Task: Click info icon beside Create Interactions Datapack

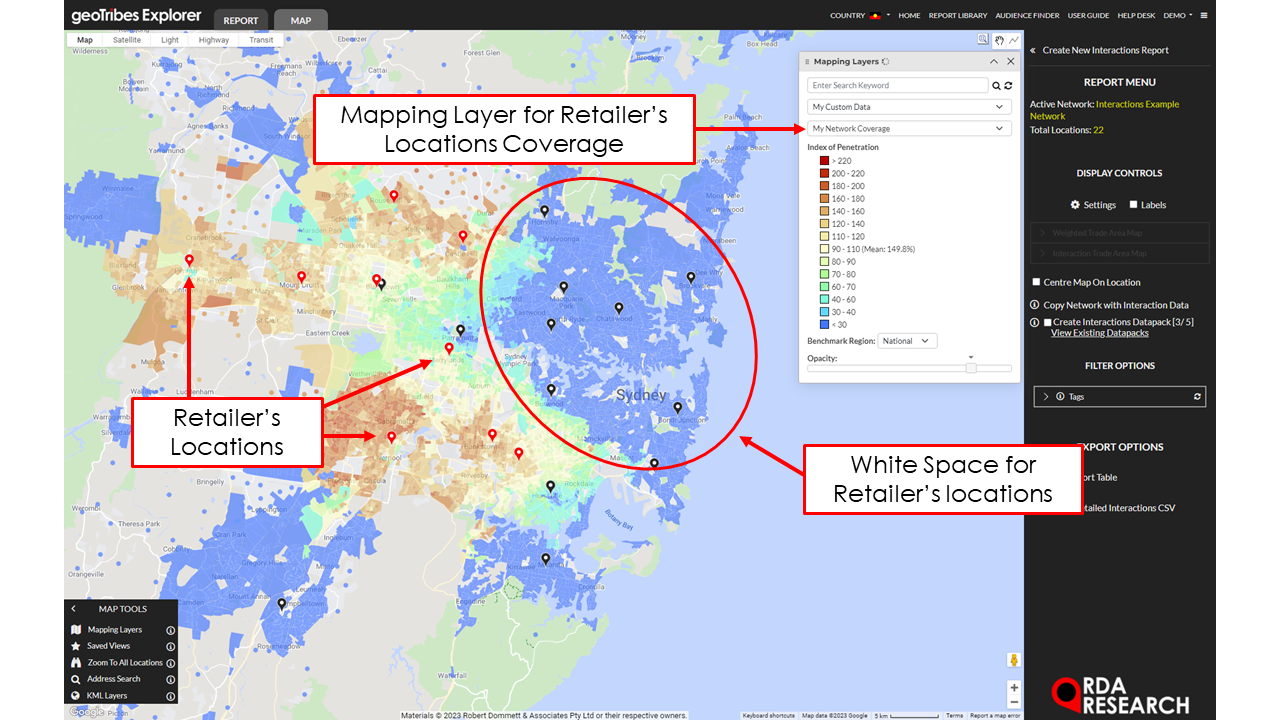Action: (x=1035, y=322)
